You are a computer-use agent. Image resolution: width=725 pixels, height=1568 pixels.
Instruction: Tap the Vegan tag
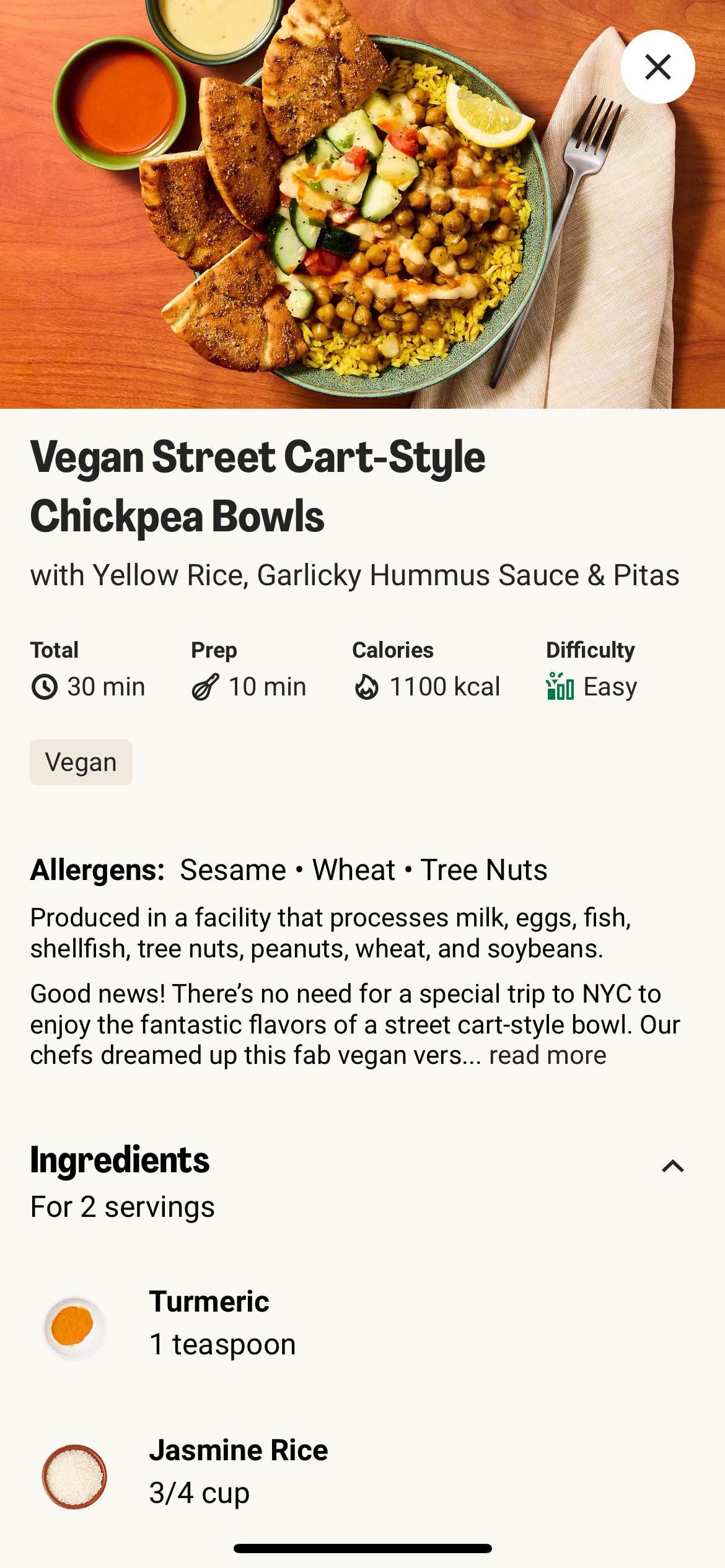click(81, 762)
